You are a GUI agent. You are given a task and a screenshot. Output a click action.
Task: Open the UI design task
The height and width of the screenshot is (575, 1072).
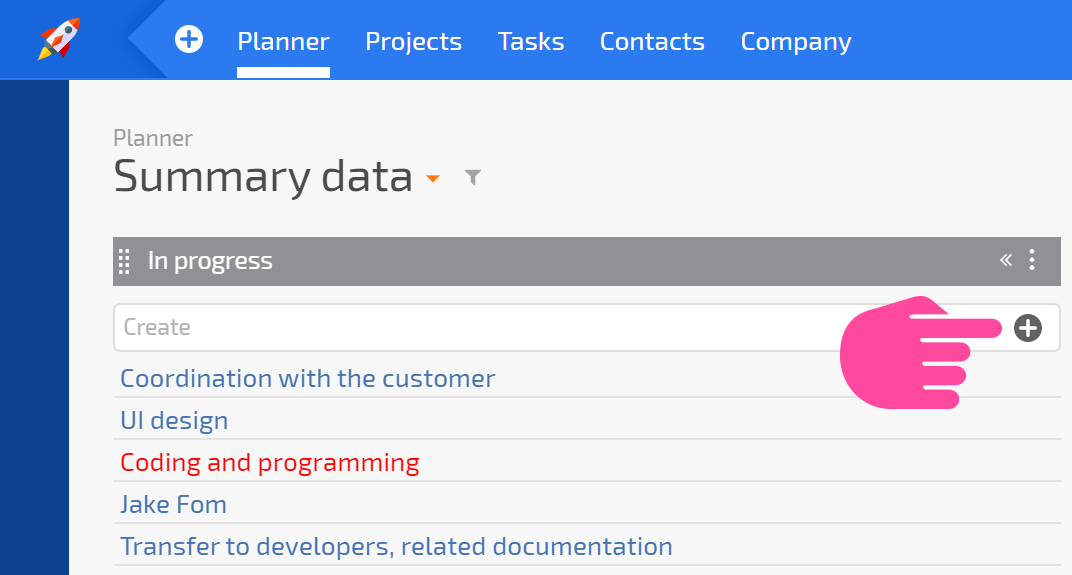click(x=174, y=420)
